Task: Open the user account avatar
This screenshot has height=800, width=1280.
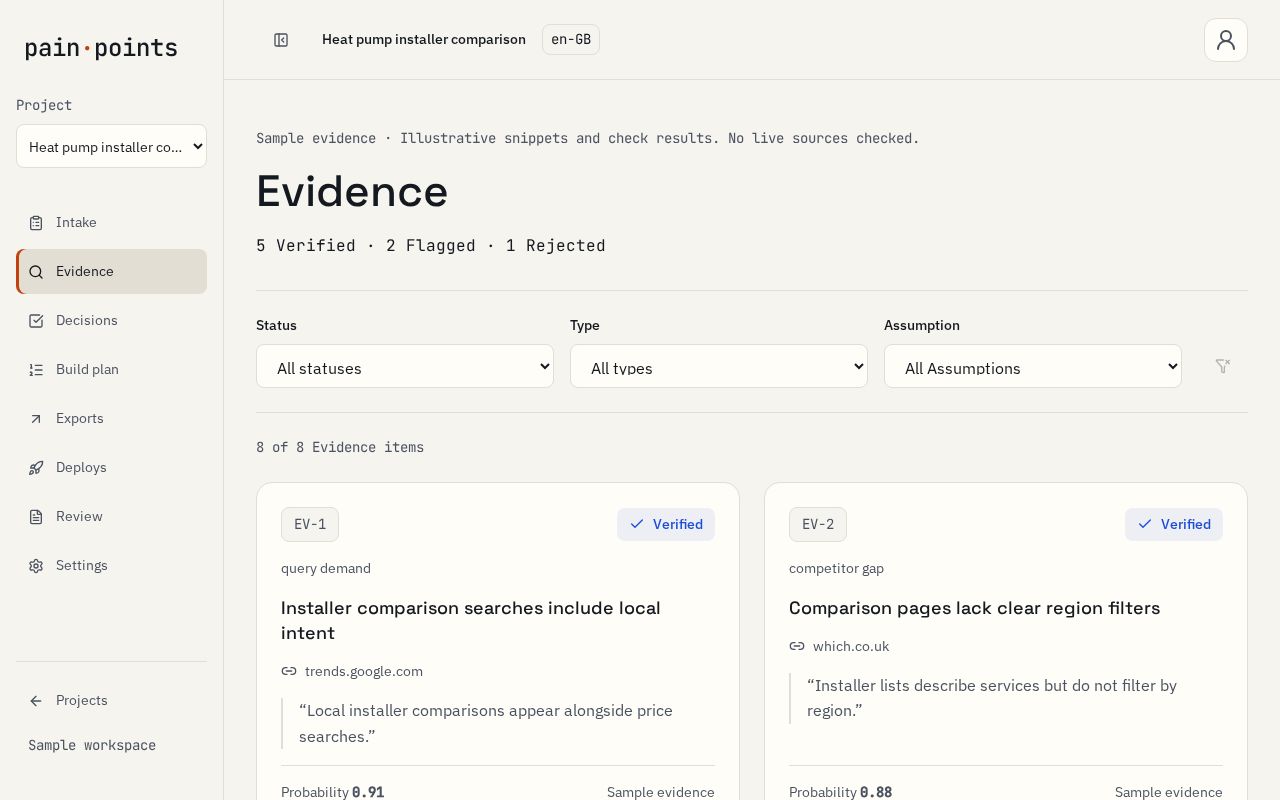Action: [x=1226, y=40]
